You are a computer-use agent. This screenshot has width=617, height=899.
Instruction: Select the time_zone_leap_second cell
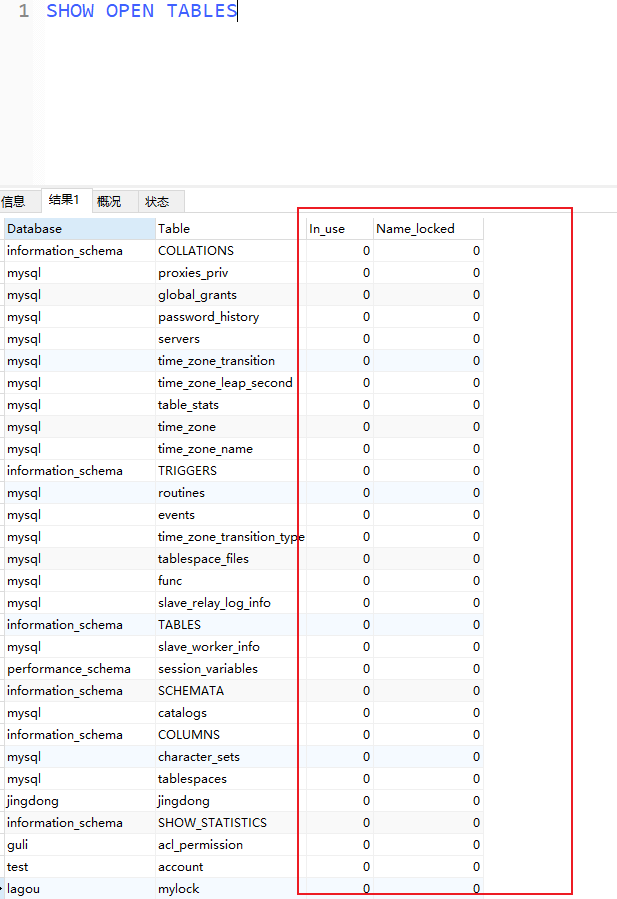click(x=231, y=382)
